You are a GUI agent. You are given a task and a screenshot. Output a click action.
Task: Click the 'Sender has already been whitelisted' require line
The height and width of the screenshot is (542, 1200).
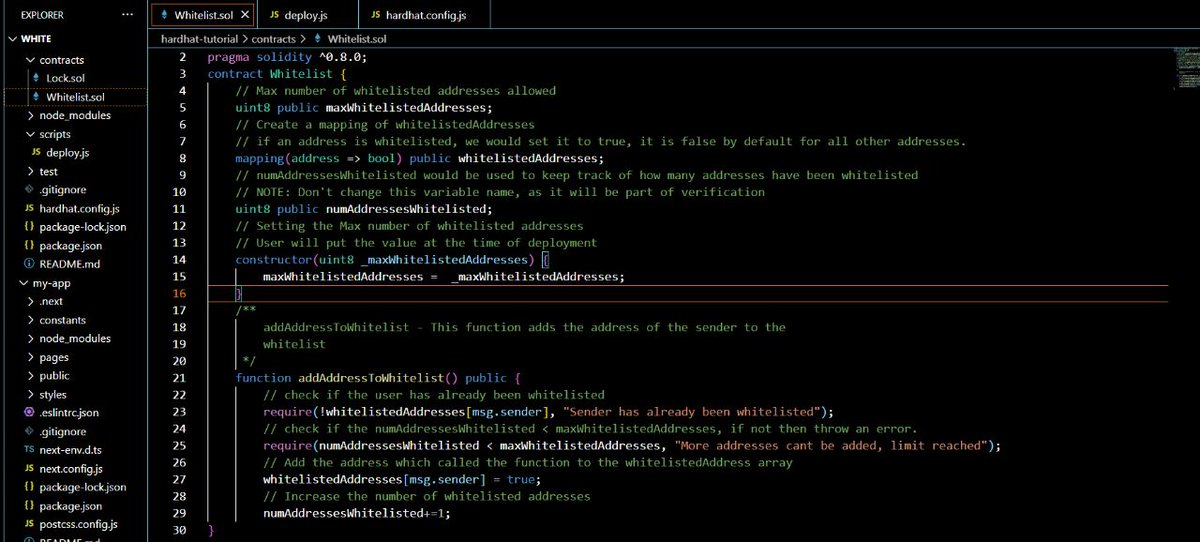548,412
